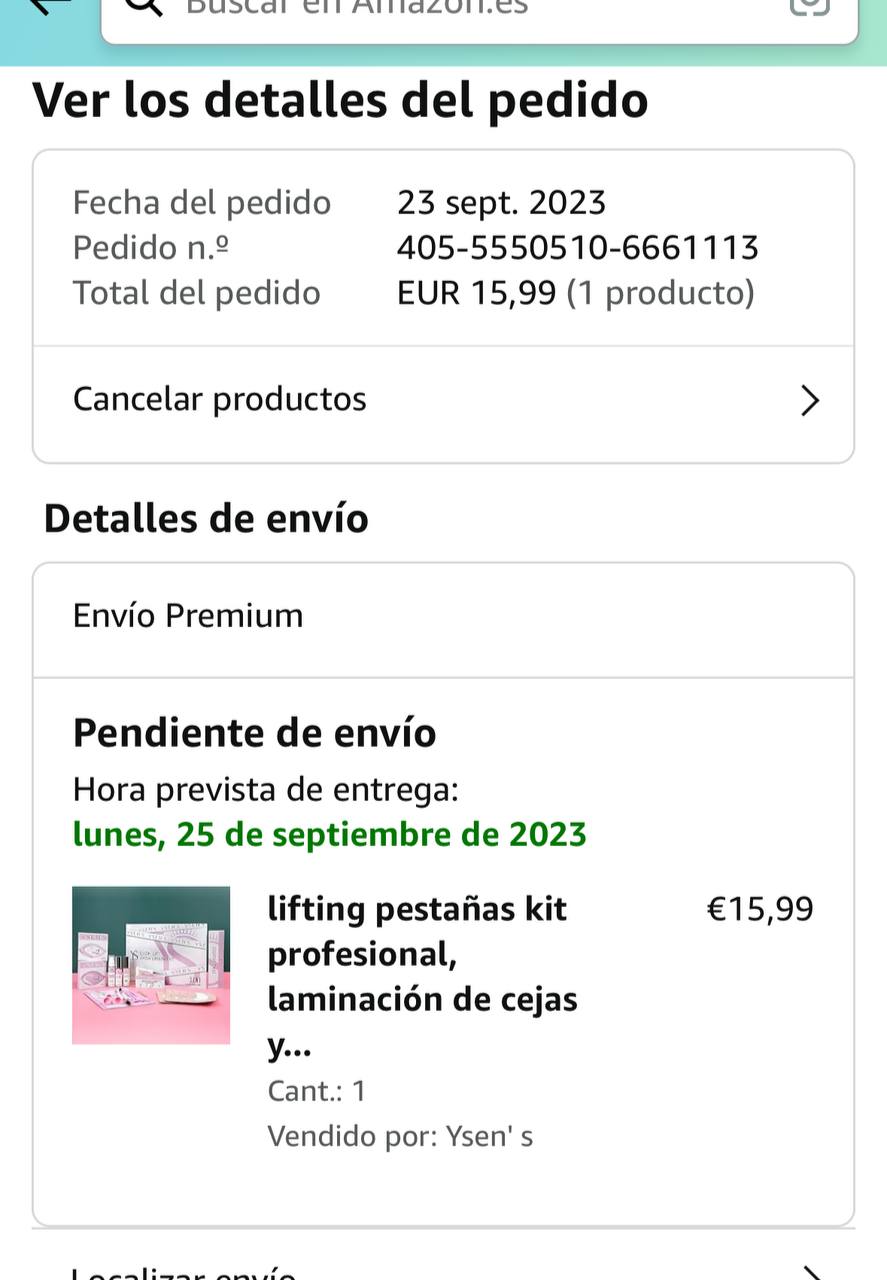The image size is (887, 1280).
Task: Open the lash lifting kit product thumbnail
Action: [151, 965]
